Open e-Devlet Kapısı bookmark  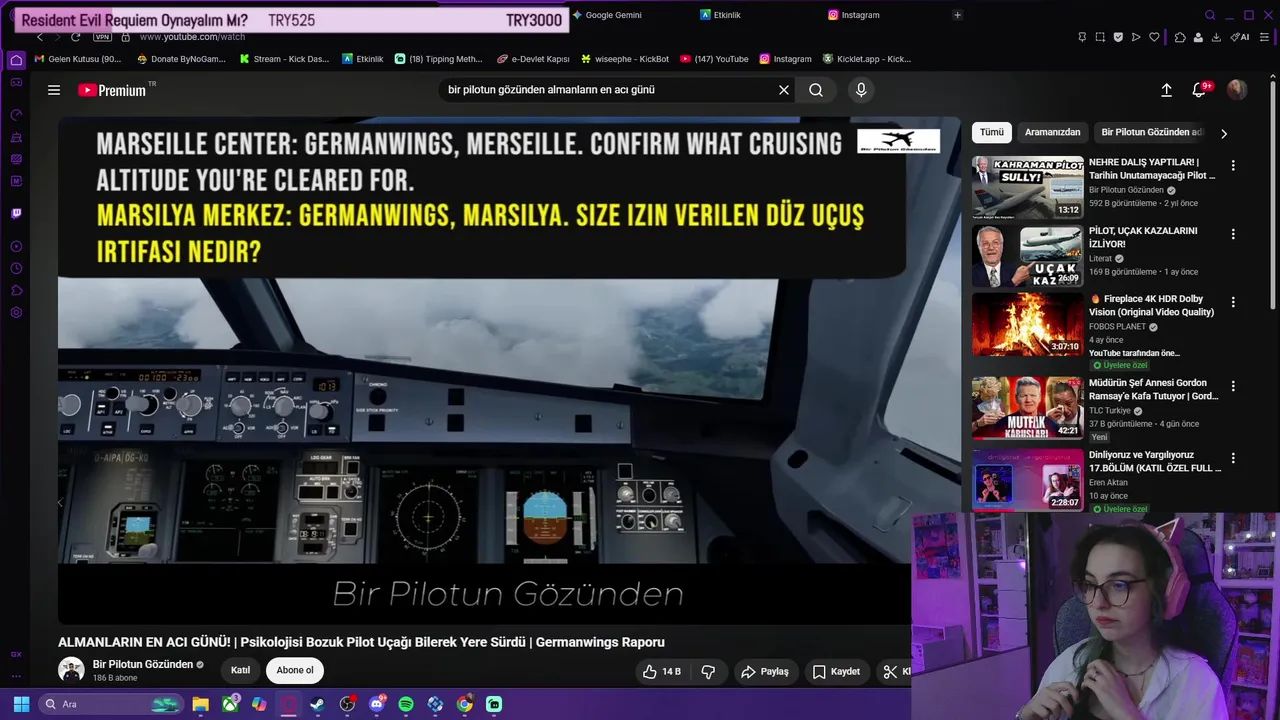pyautogui.click(x=533, y=59)
